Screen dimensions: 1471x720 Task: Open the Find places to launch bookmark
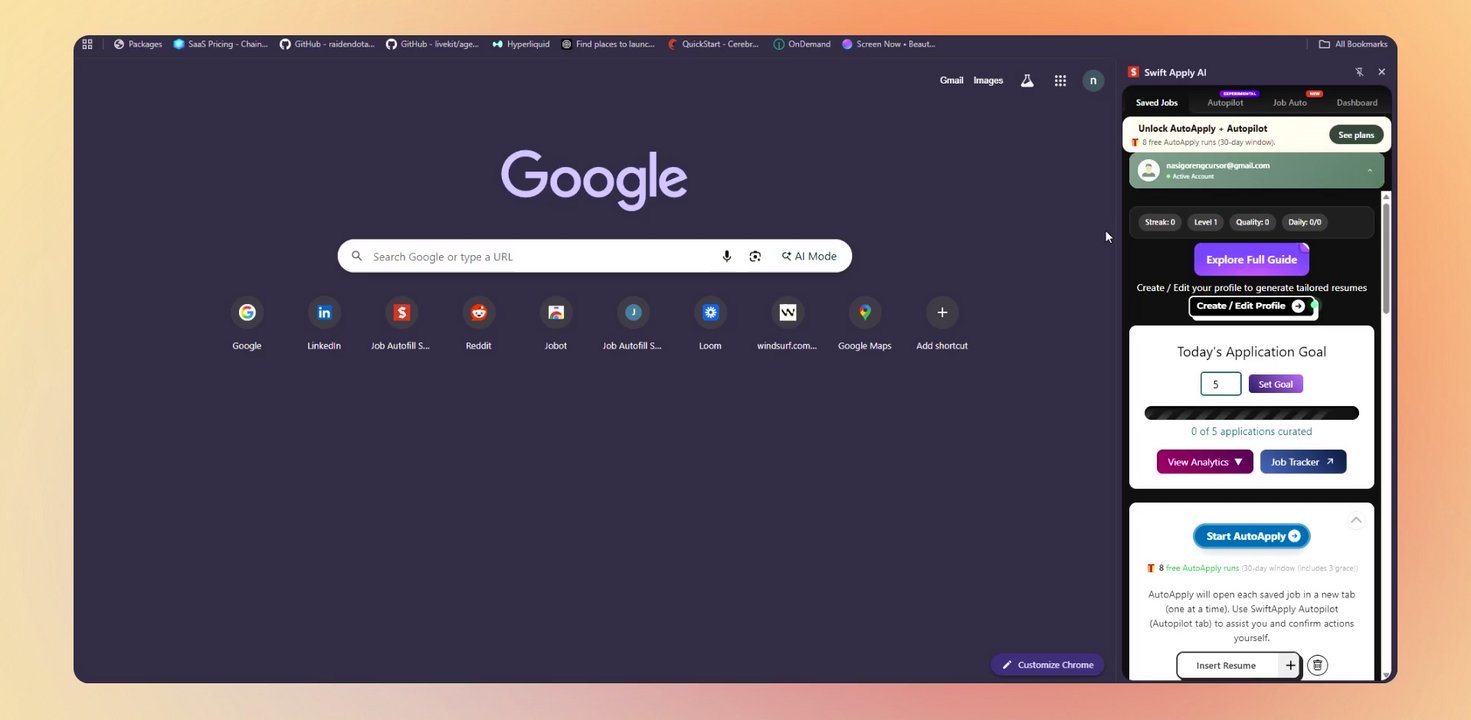(x=608, y=44)
